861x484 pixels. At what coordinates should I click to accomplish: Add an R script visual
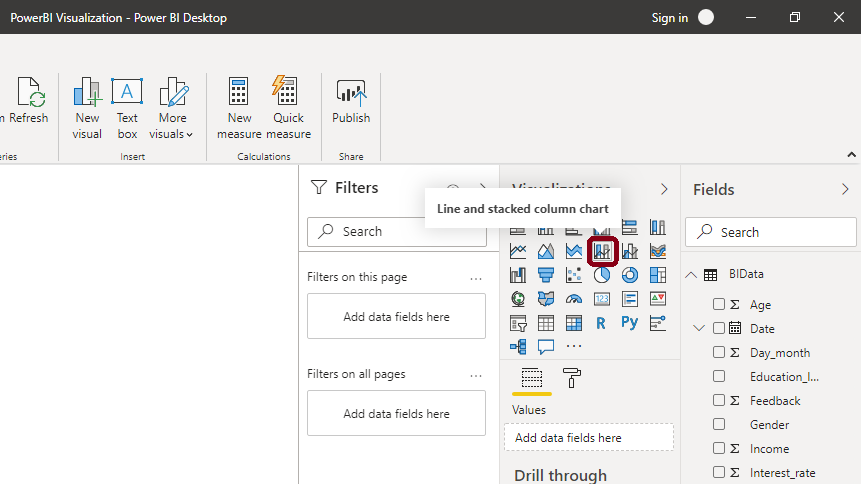coord(601,322)
